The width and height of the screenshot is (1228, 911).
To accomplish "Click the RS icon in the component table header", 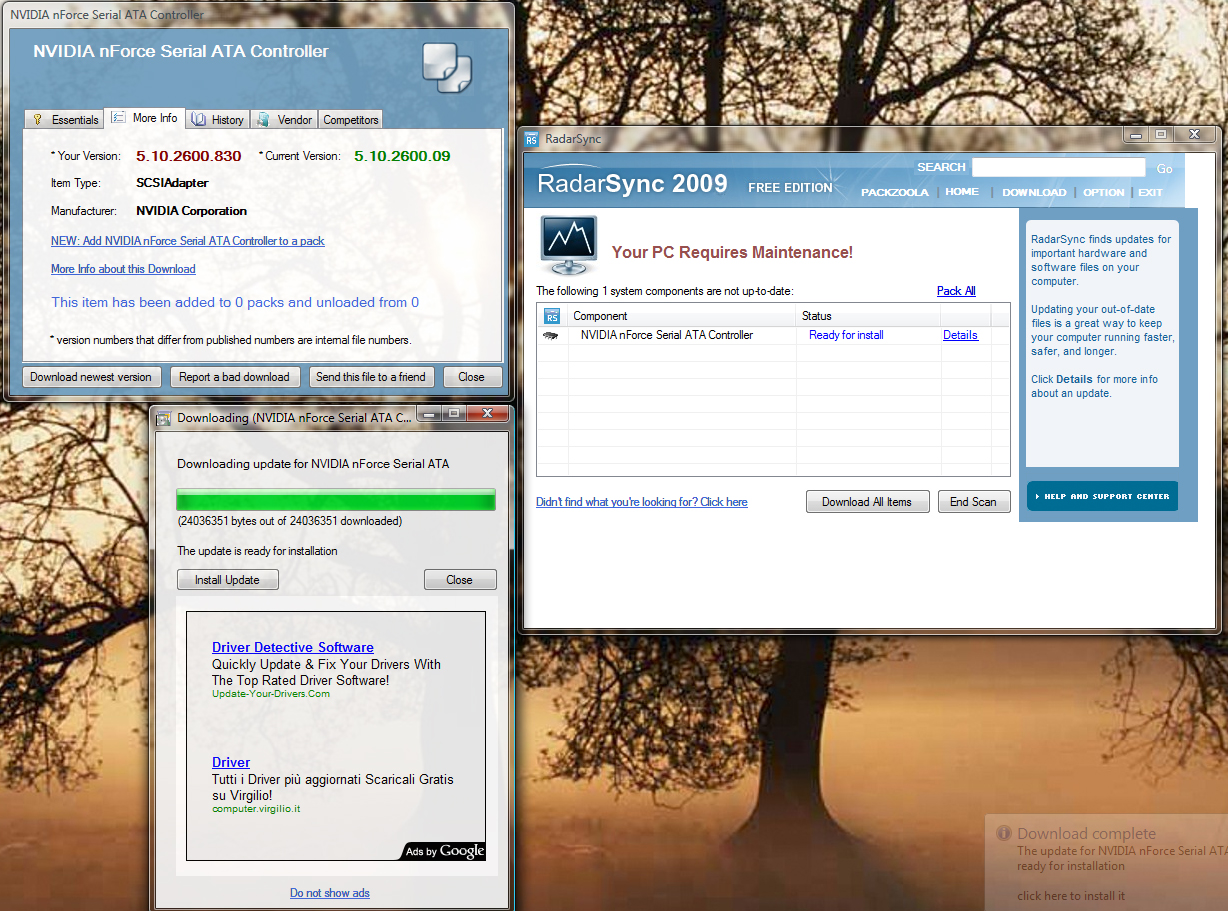I will 552,316.
